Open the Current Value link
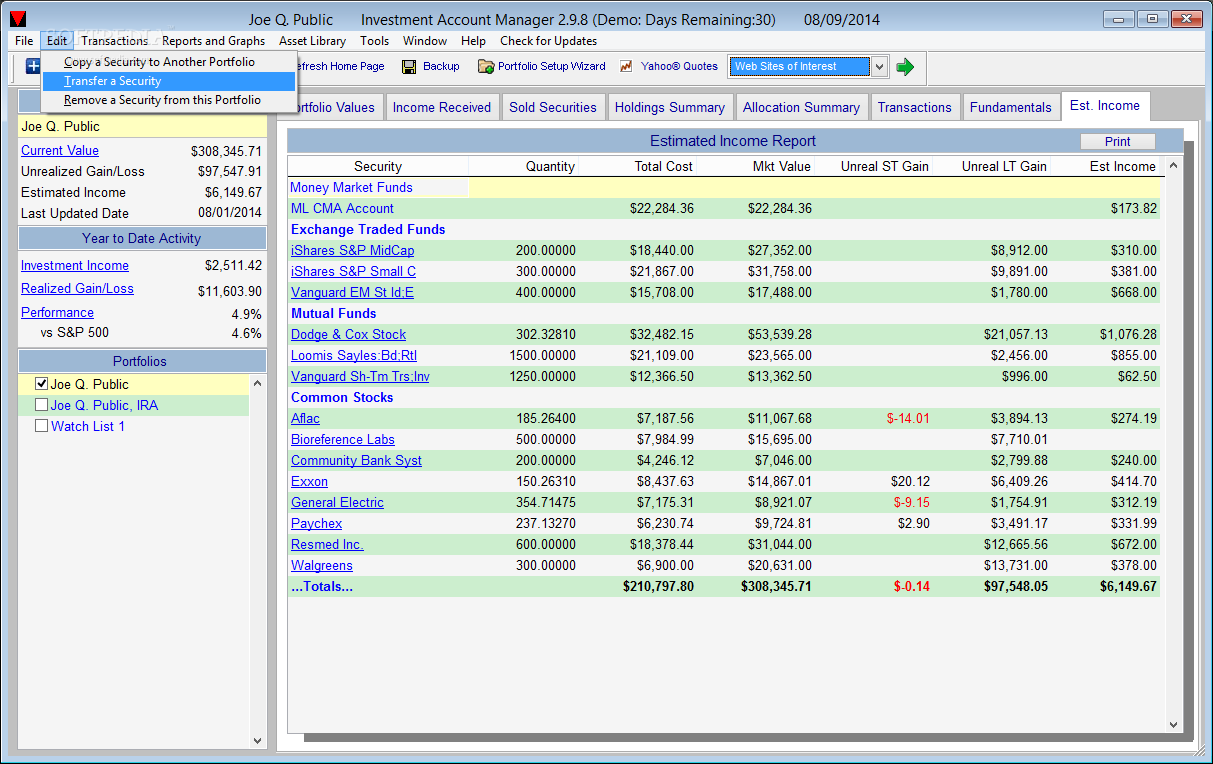The width and height of the screenshot is (1213, 764). pos(60,151)
